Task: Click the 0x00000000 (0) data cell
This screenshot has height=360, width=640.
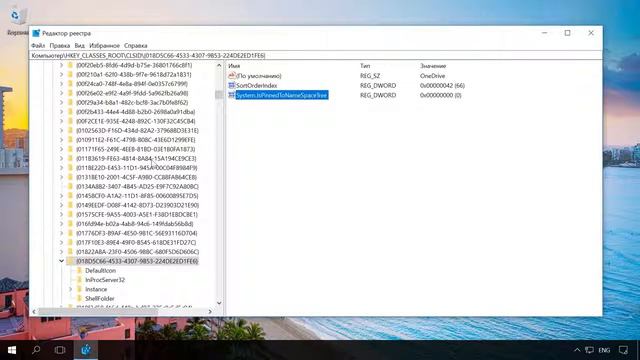Action: 440,95
